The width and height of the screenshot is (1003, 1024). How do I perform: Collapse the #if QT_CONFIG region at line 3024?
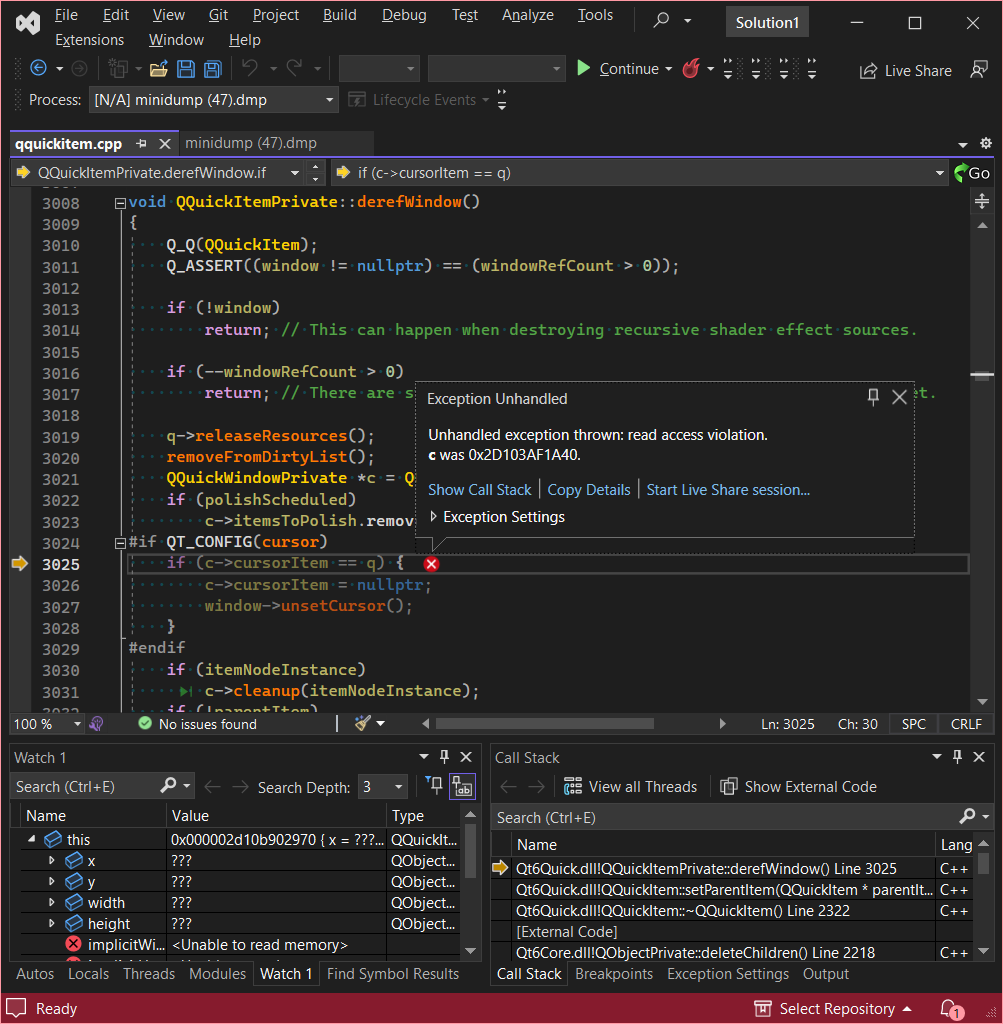(x=120, y=543)
